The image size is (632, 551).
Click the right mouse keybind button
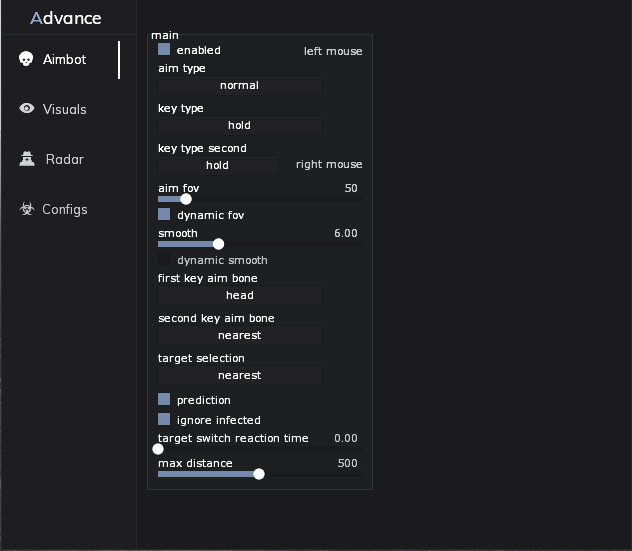[329, 165]
